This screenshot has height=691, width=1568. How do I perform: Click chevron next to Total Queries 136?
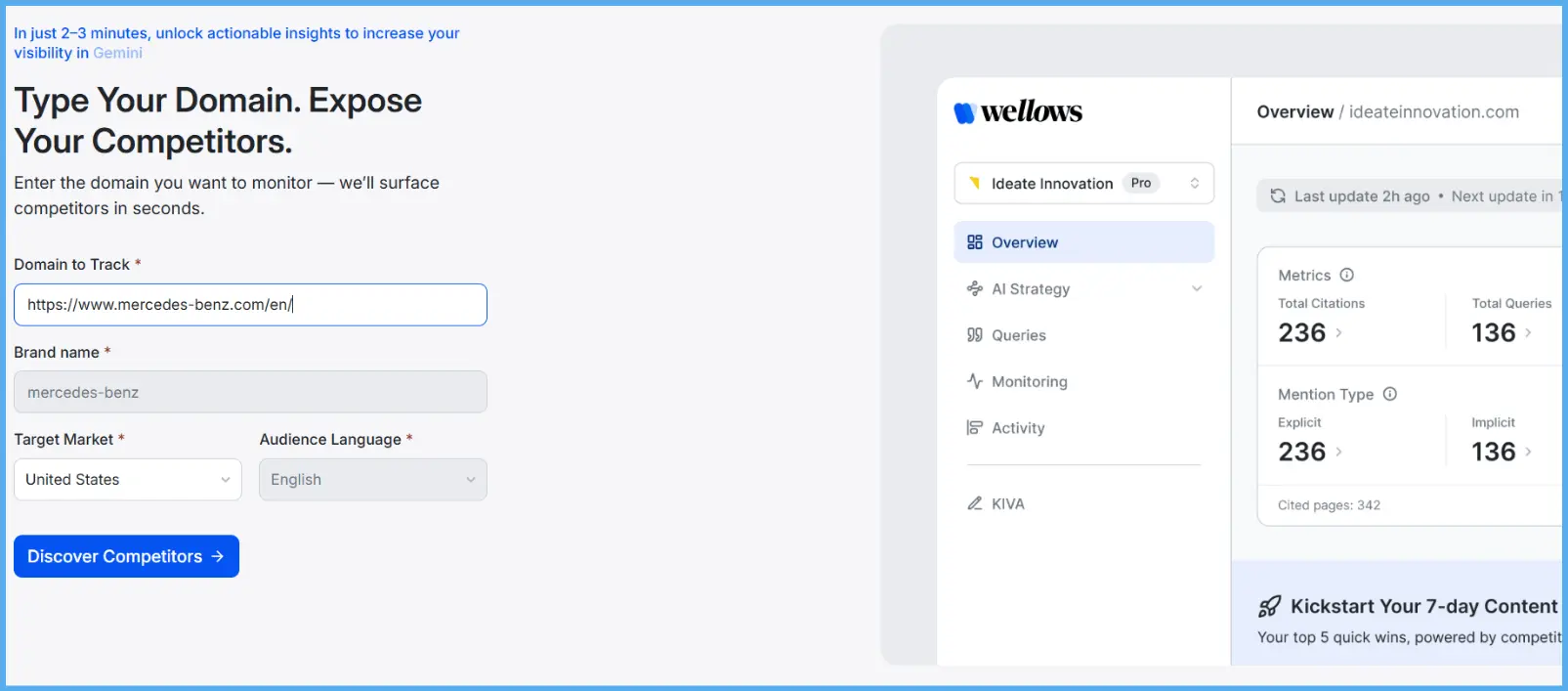(1528, 333)
